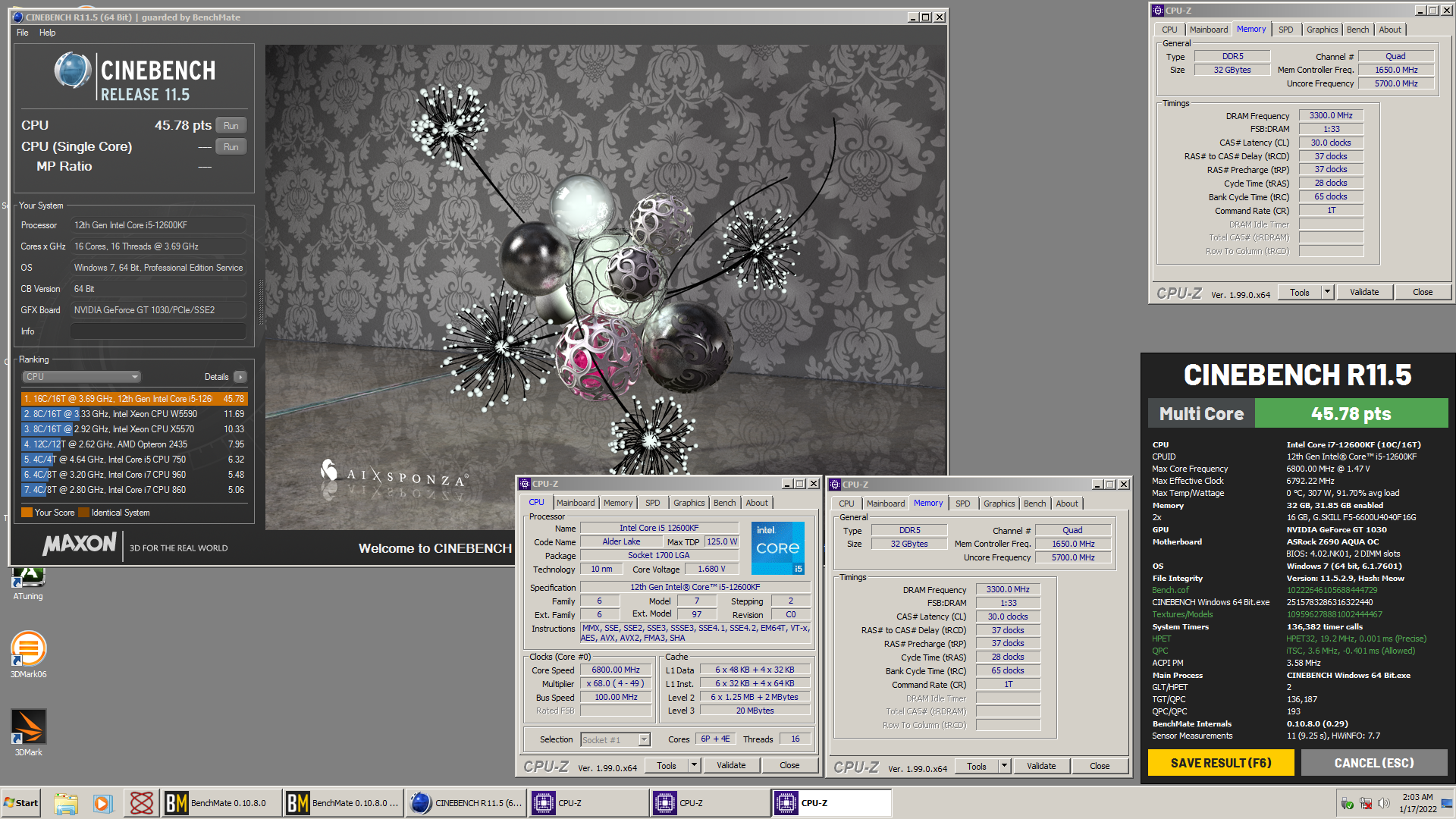The height and width of the screenshot is (819, 1456).
Task: Expand ranking Details arrow
Action: tap(240, 377)
